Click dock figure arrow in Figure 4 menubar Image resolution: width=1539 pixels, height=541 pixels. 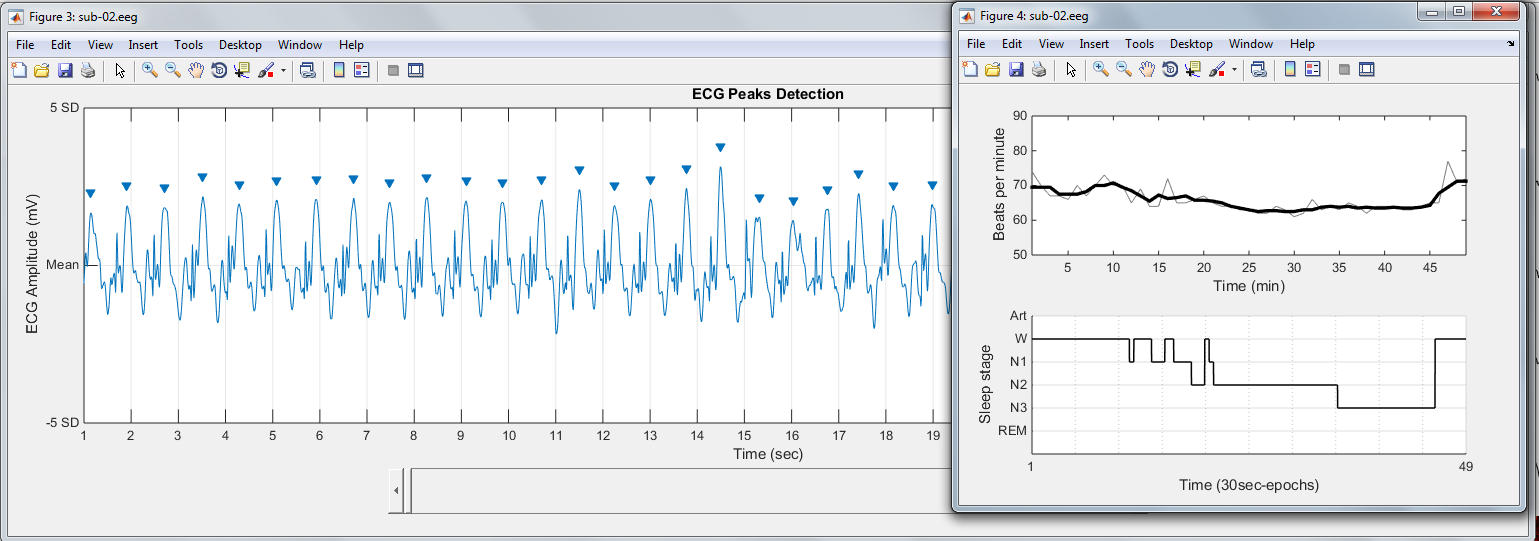tap(1511, 44)
